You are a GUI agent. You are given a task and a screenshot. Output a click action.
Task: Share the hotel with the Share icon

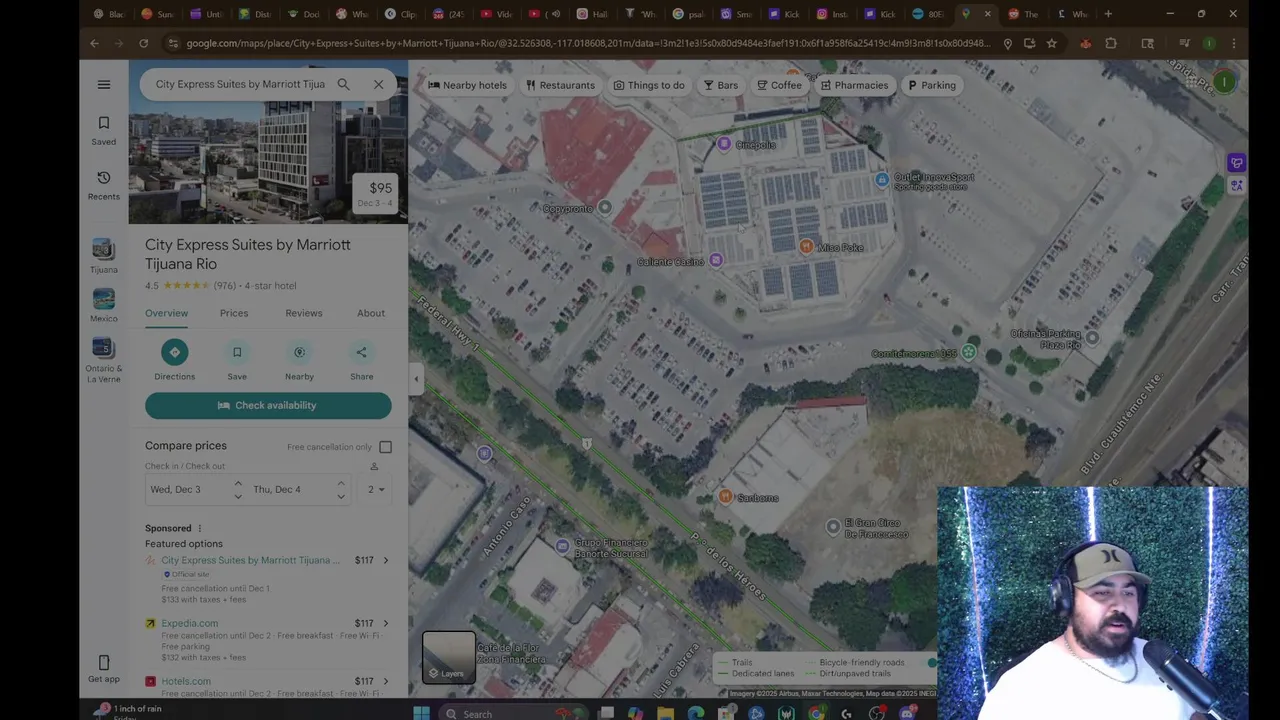[361, 352]
